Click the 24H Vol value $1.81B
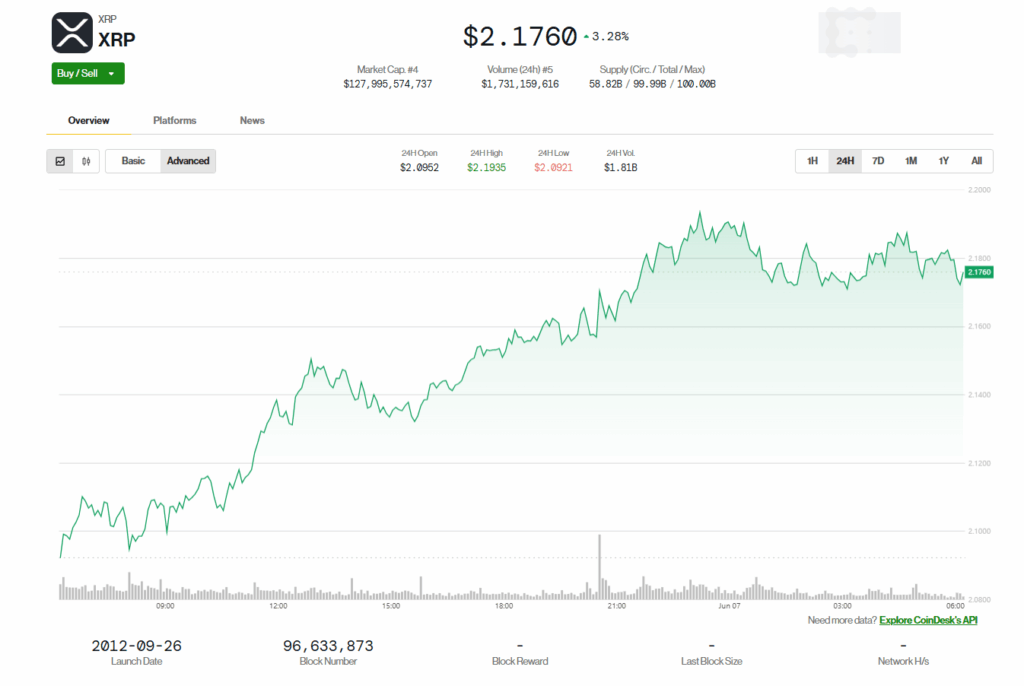The width and height of the screenshot is (1024, 686). point(620,167)
